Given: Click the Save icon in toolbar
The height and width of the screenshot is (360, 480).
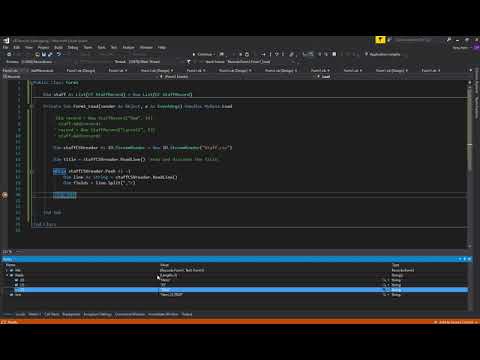Looking at the screenshot, I should 44,54.
